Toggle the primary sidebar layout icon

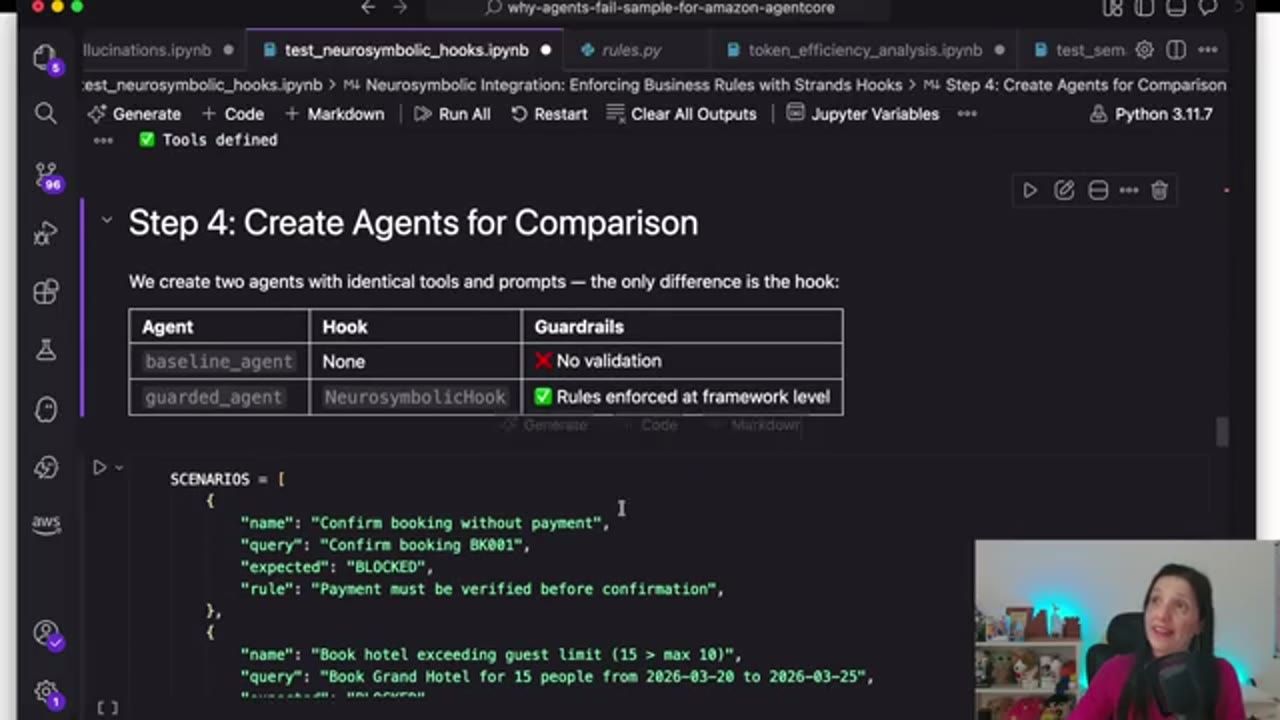tap(1144, 8)
